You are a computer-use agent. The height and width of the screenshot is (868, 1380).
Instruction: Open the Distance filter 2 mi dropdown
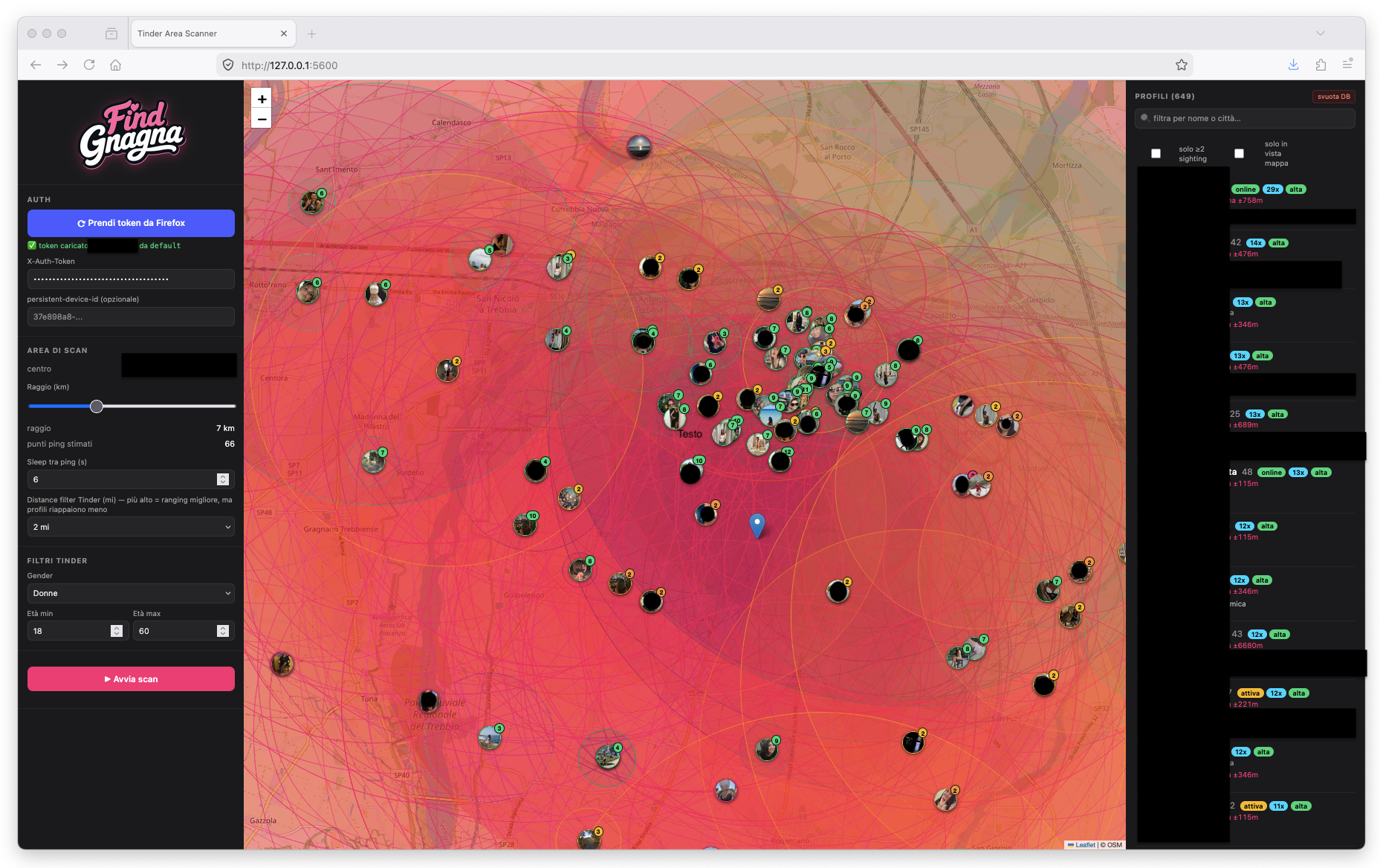(x=131, y=527)
